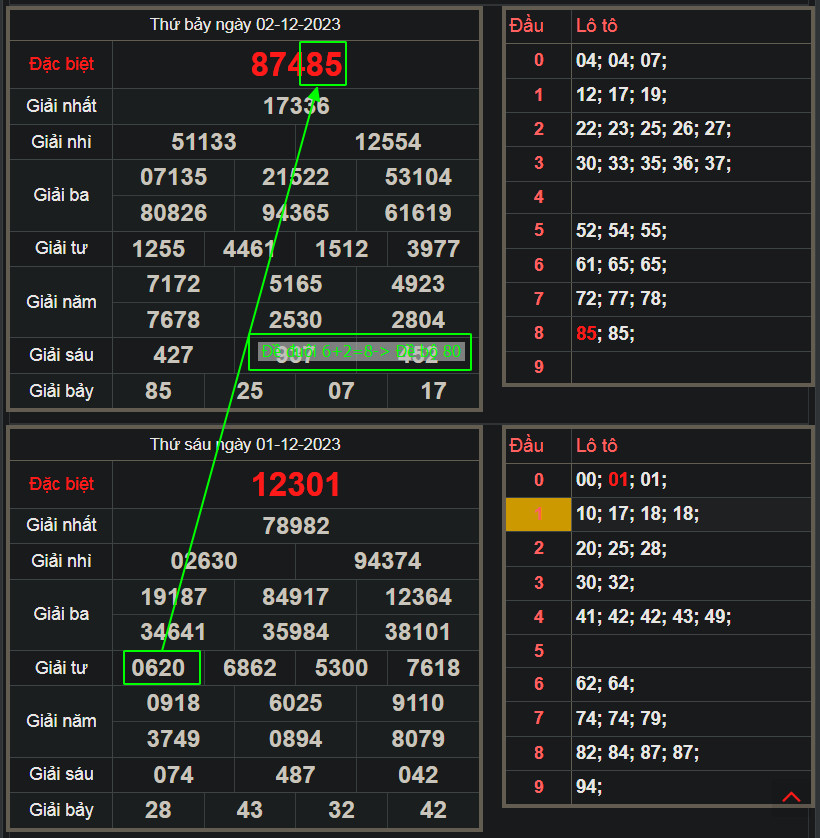Viewport: 820px width, 838px height.
Task: Click Giải tư number 7618
Action: pos(433,668)
